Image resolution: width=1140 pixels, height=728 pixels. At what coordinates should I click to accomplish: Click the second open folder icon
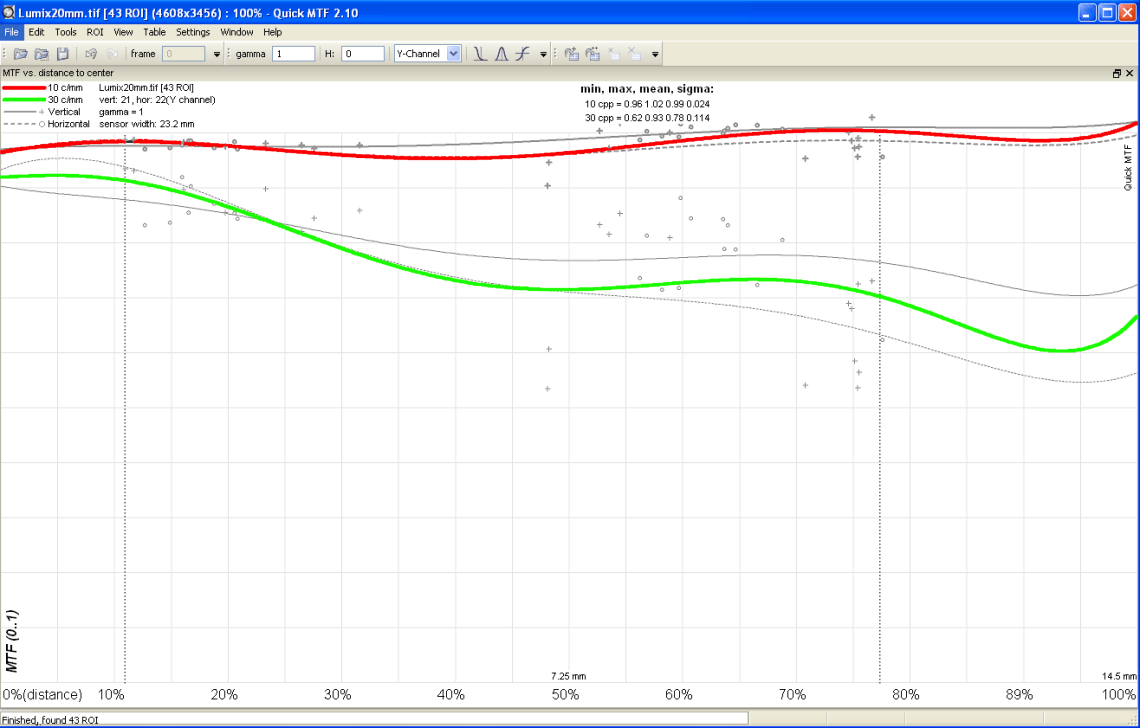(x=41, y=54)
